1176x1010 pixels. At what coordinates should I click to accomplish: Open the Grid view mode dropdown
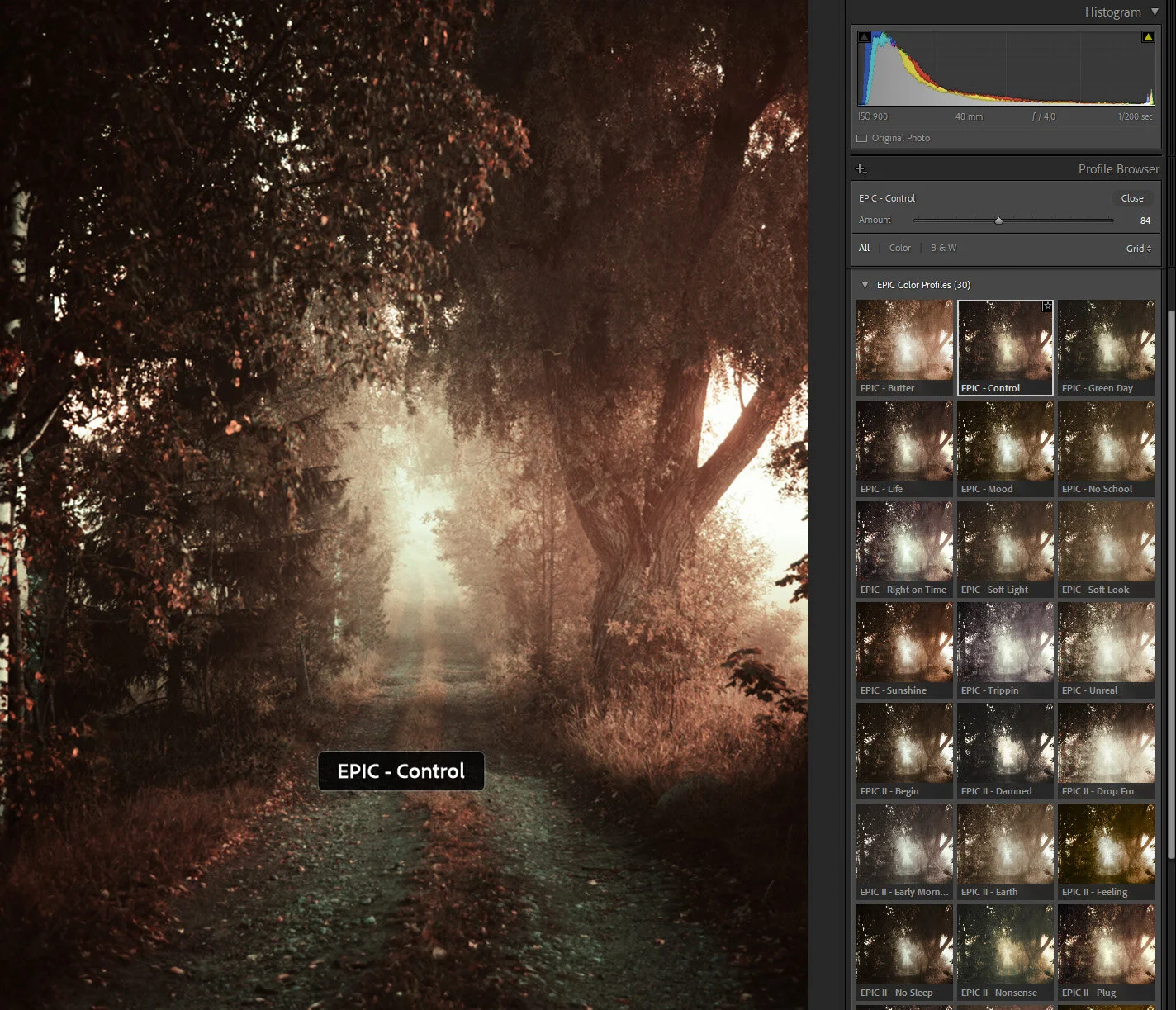click(1138, 248)
